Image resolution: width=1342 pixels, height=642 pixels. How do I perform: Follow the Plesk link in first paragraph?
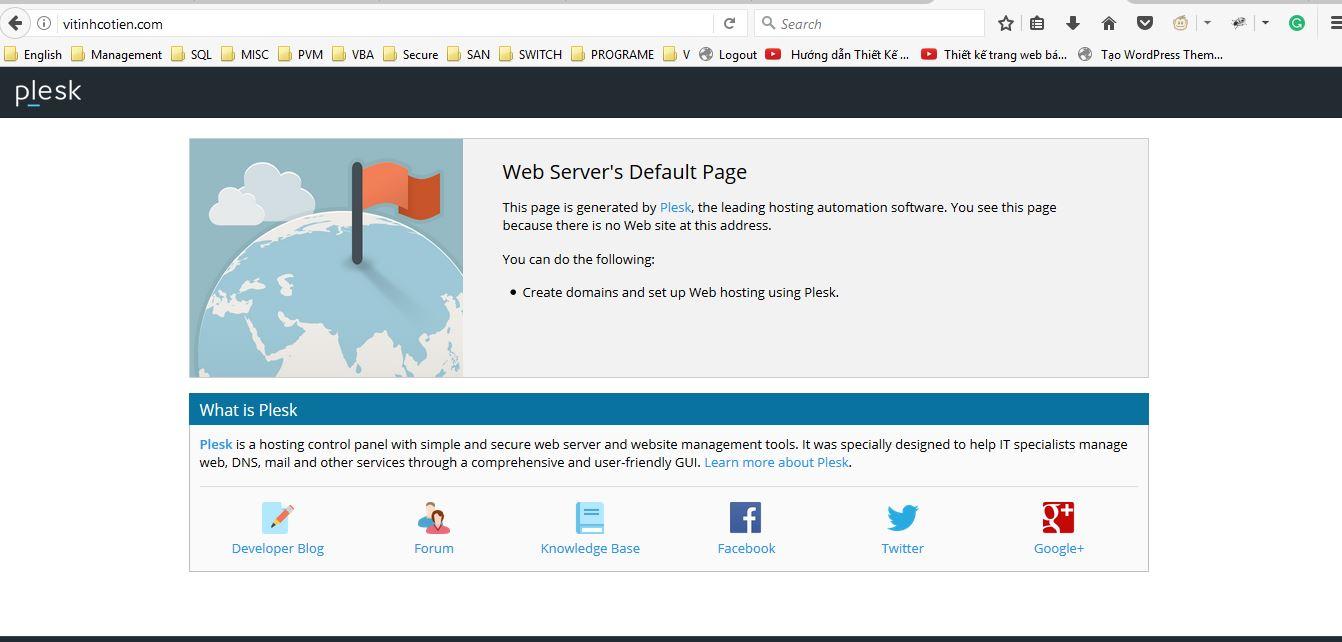click(x=675, y=207)
